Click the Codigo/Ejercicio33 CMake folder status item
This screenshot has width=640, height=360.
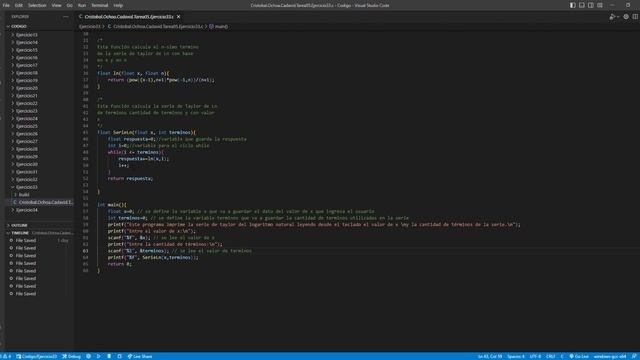pos(37,356)
